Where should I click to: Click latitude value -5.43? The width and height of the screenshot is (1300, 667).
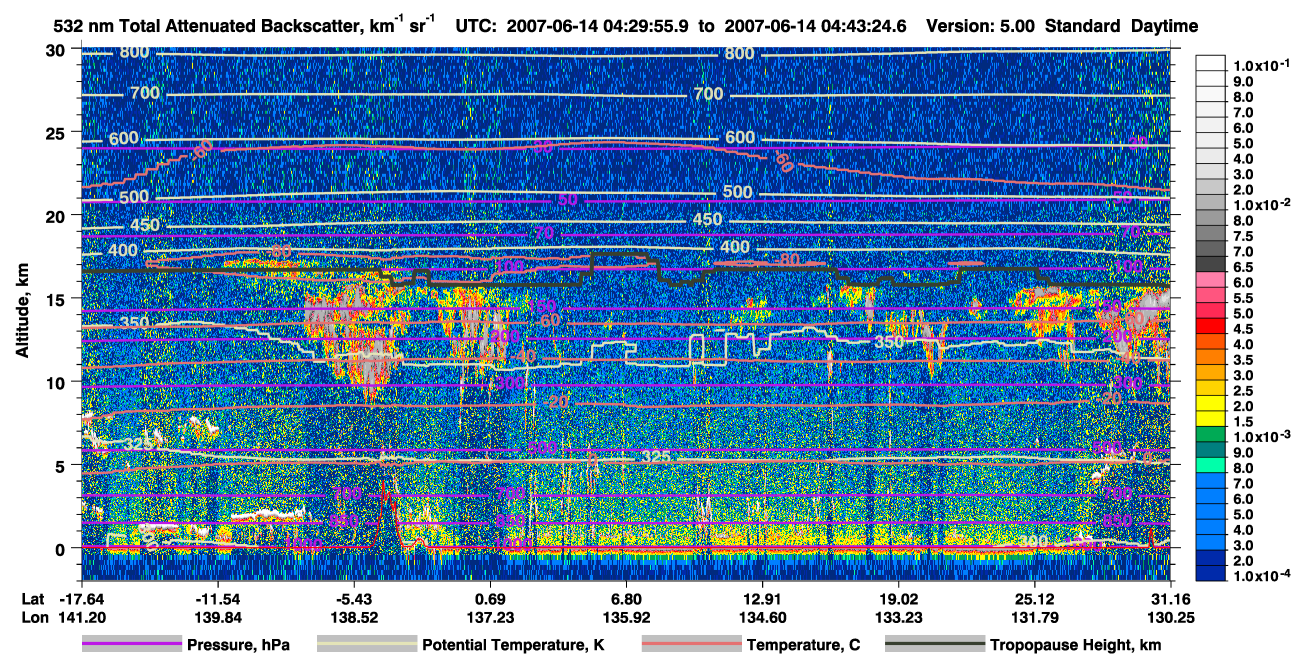[x=354, y=598]
